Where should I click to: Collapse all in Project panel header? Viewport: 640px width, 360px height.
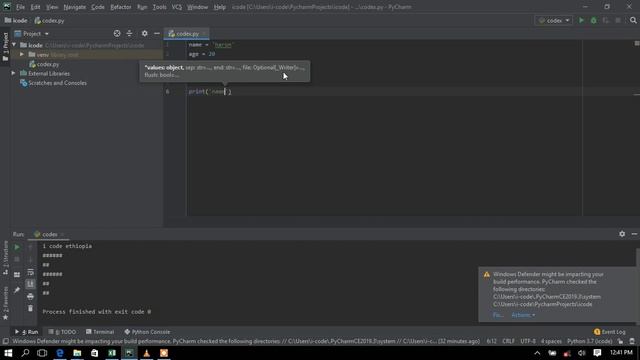(129, 33)
